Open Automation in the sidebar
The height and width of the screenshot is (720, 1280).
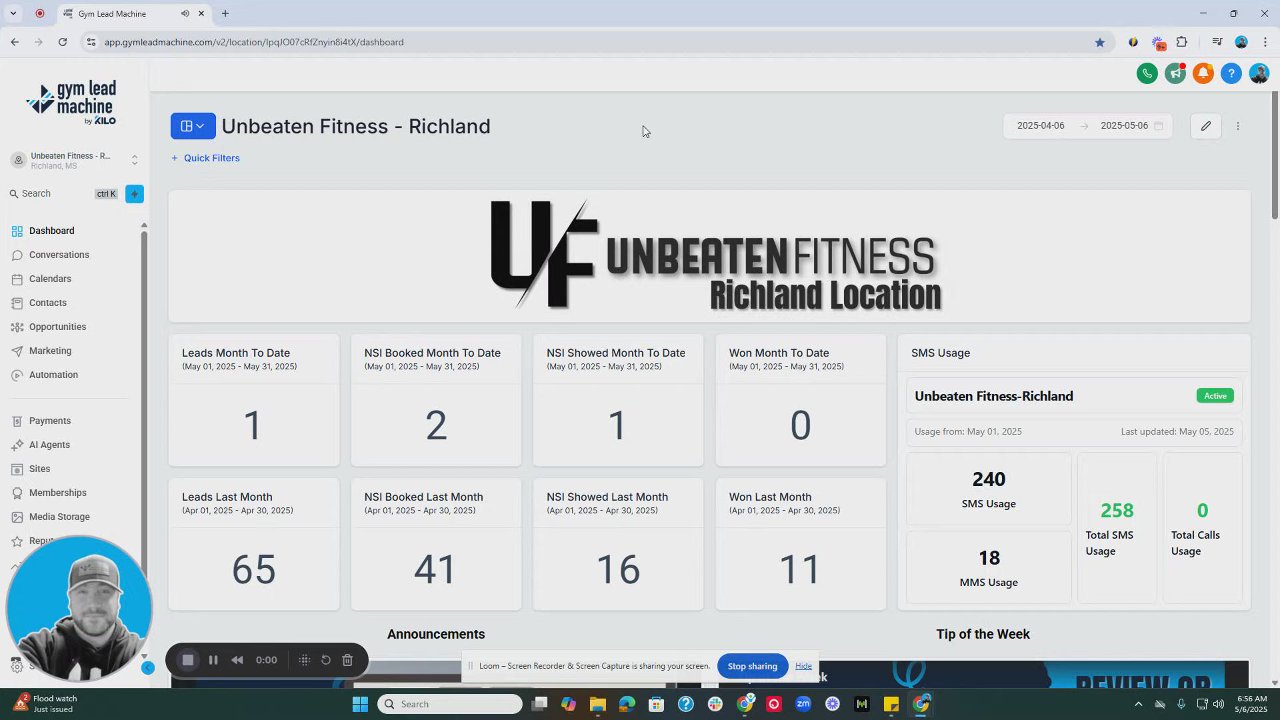pos(53,375)
